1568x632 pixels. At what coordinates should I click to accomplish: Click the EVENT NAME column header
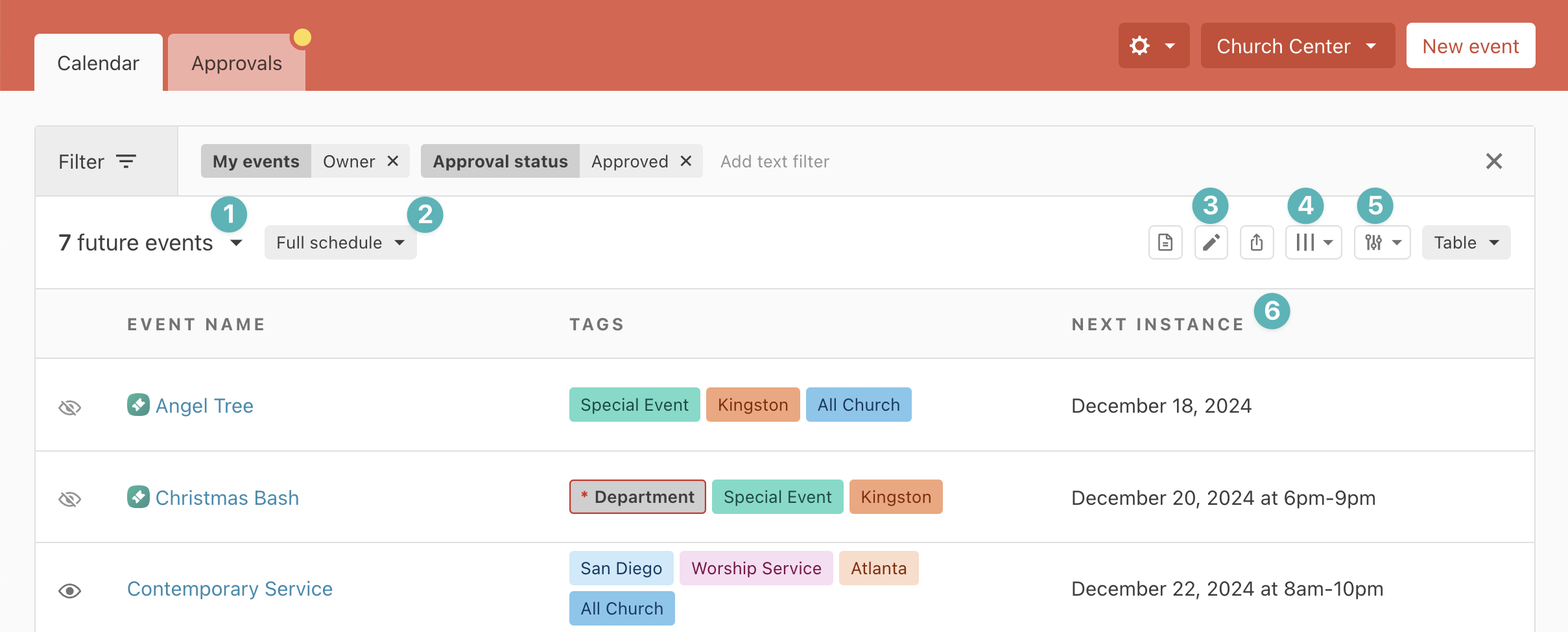point(196,324)
